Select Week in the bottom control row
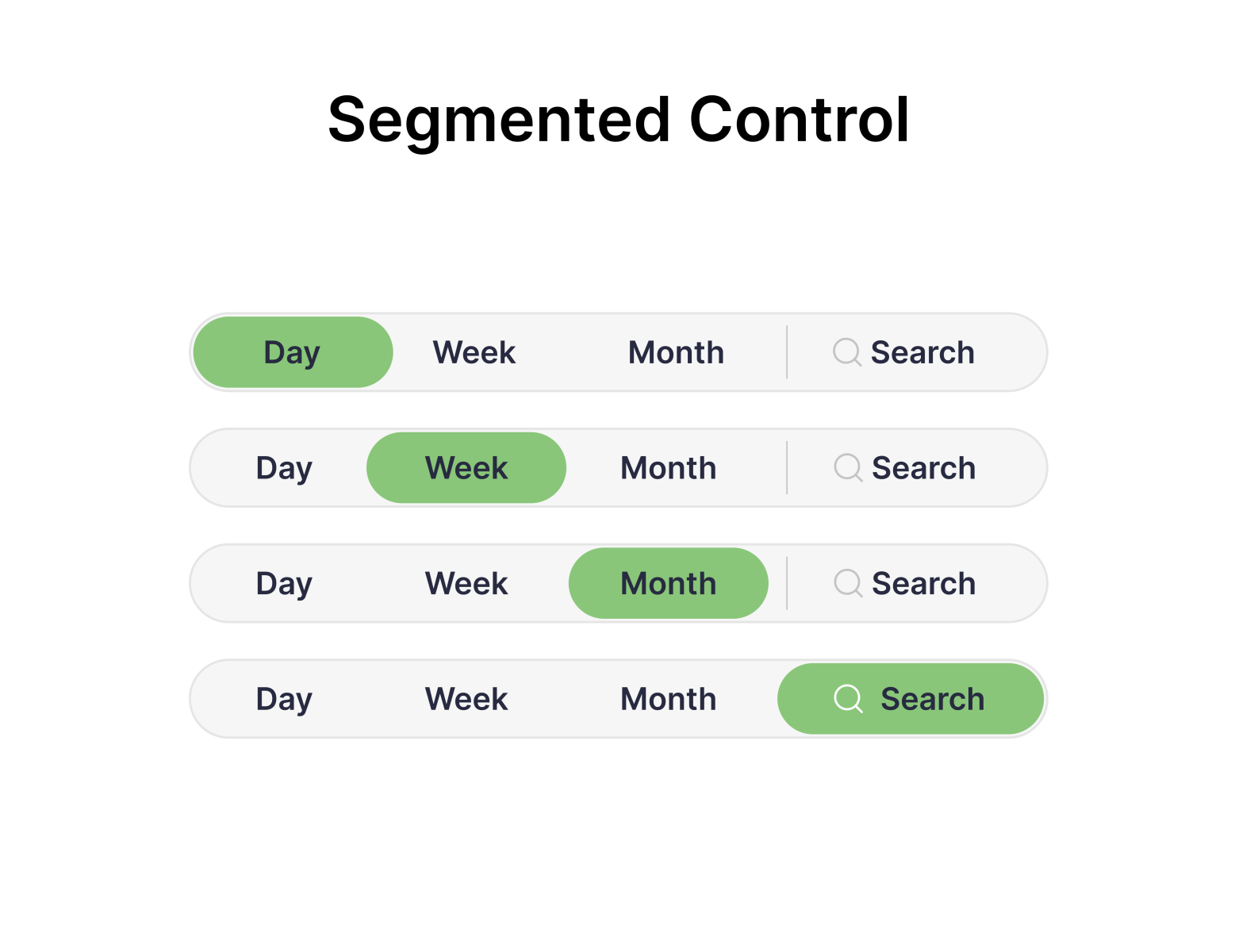Viewport: 1235px width, 952px height. coord(466,700)
